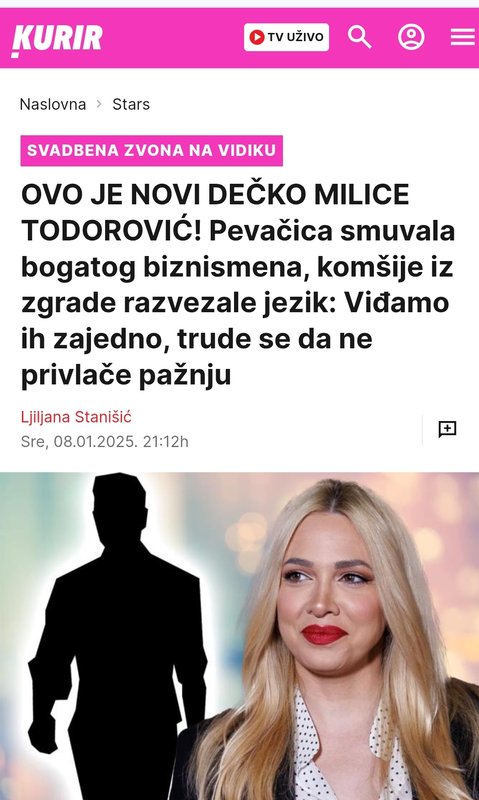Open the search magnifier icon
479x800 pixels.
tap(360, 37)
